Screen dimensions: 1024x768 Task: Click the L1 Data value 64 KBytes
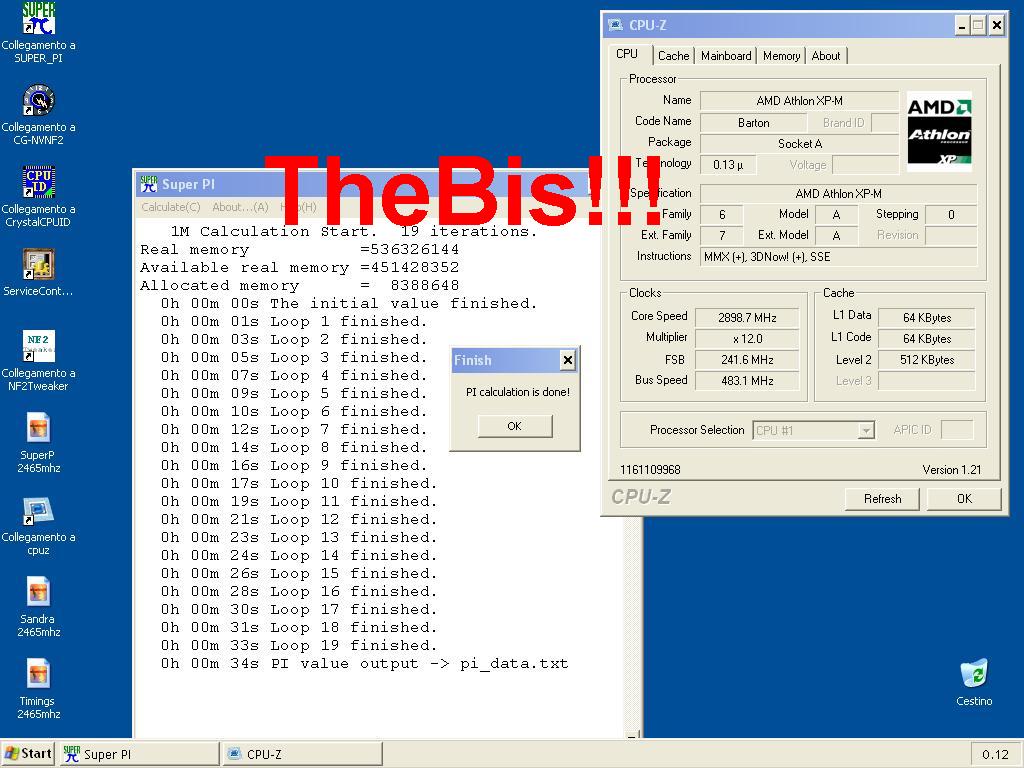927,317
